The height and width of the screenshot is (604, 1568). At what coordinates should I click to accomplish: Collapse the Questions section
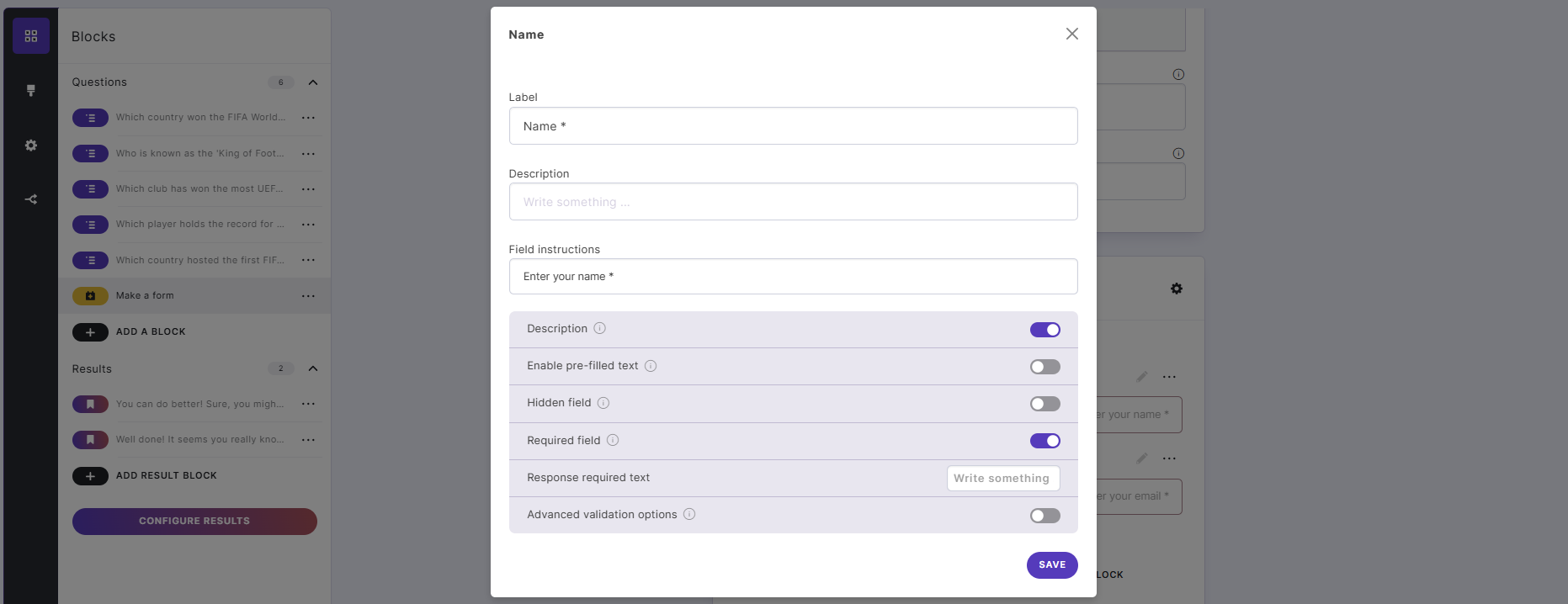(312, 82)
